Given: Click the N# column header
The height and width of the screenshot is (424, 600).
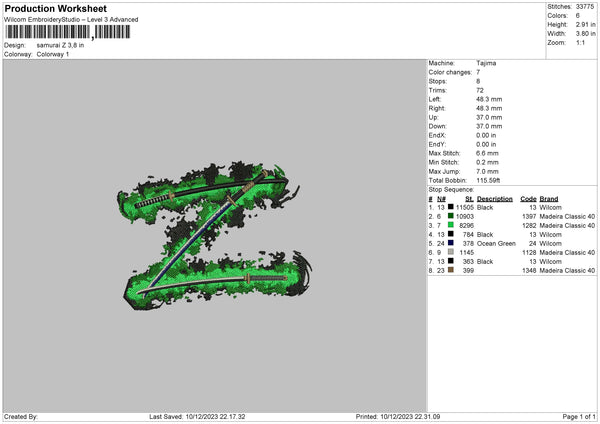Looking at the screenshot, I should click(x=442, y=198).
